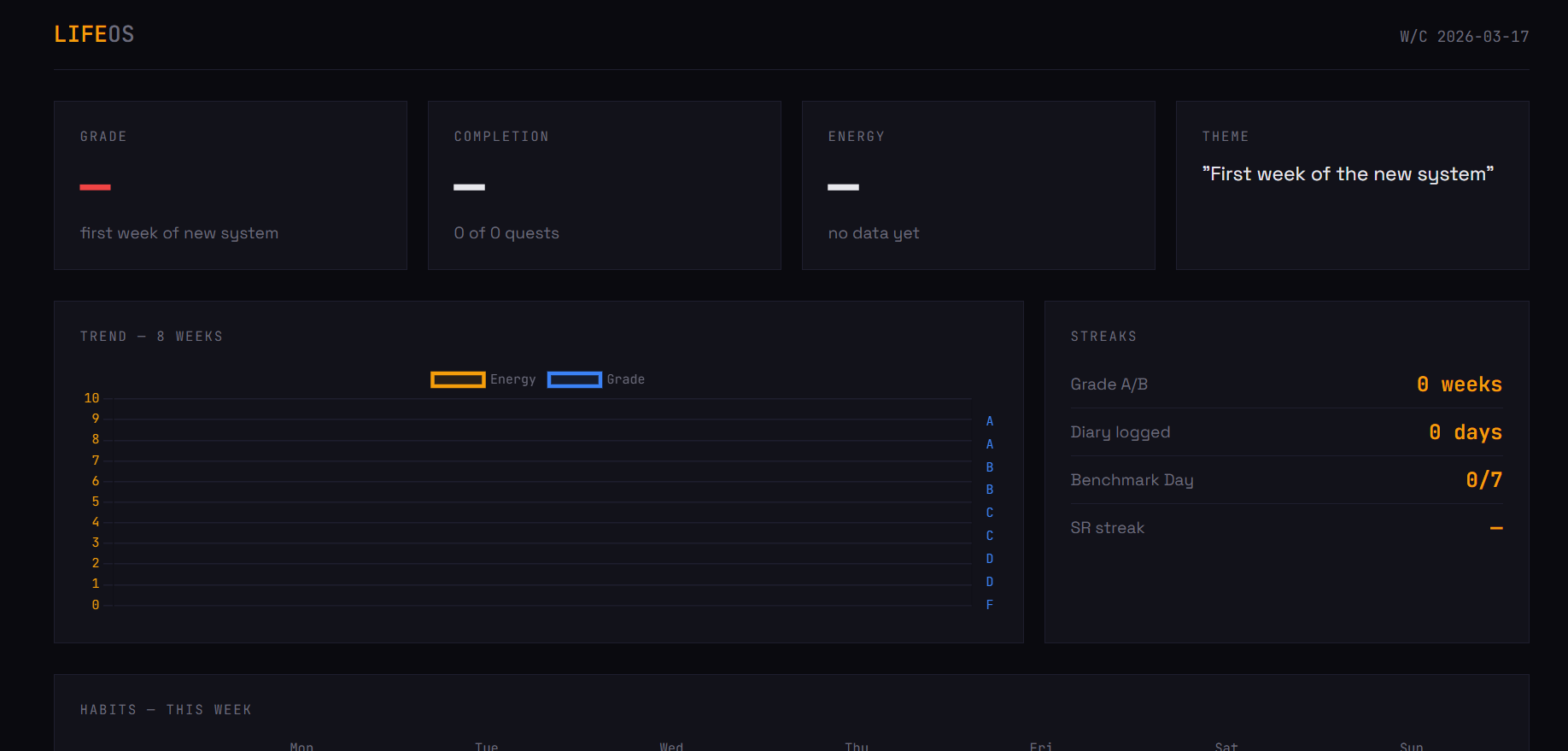Click the '0 days' streak value
The height and width of the screenshot is (751, 1568).
pyautogui.click(x=1466, y=432)
